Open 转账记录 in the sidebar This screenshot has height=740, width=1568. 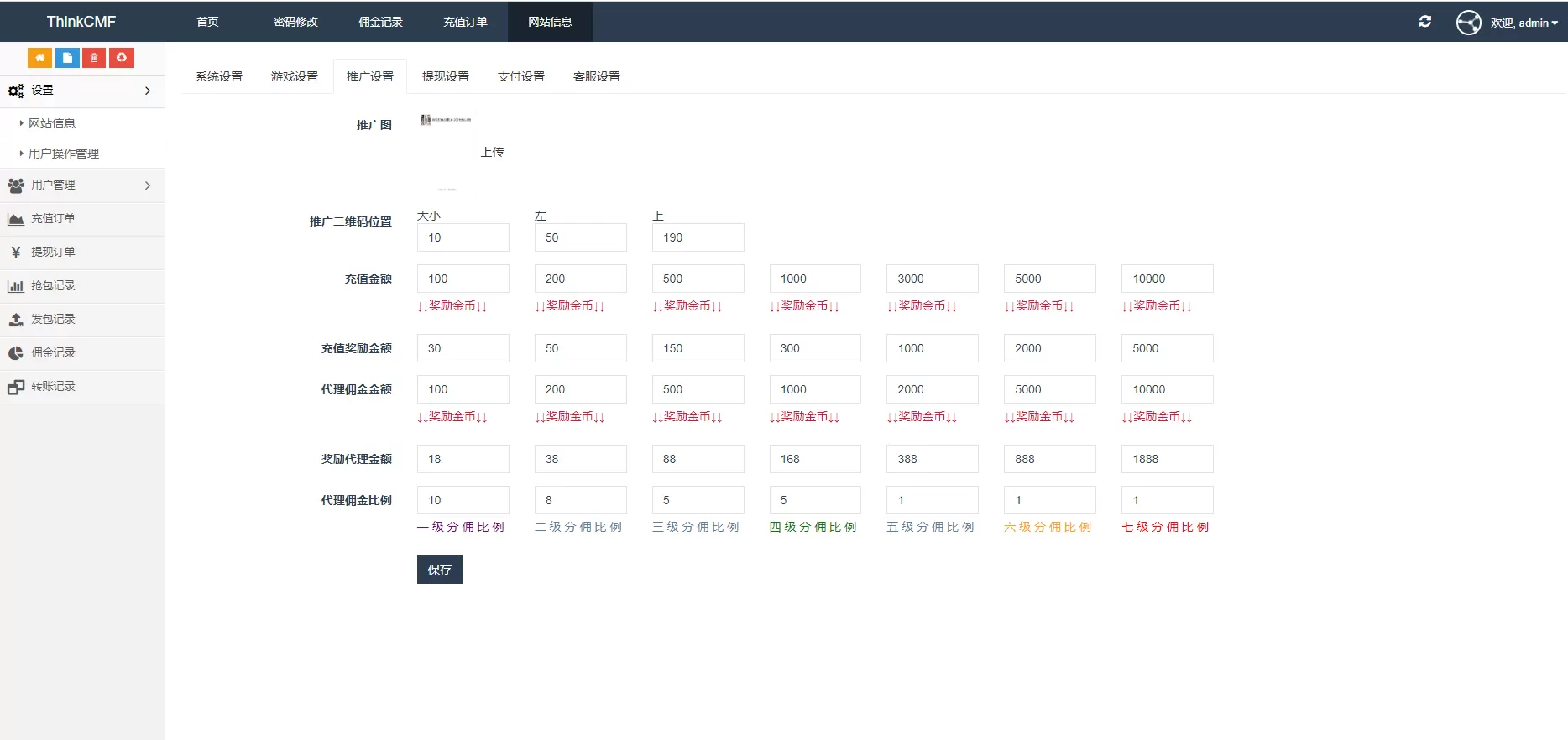pos(53,387)
